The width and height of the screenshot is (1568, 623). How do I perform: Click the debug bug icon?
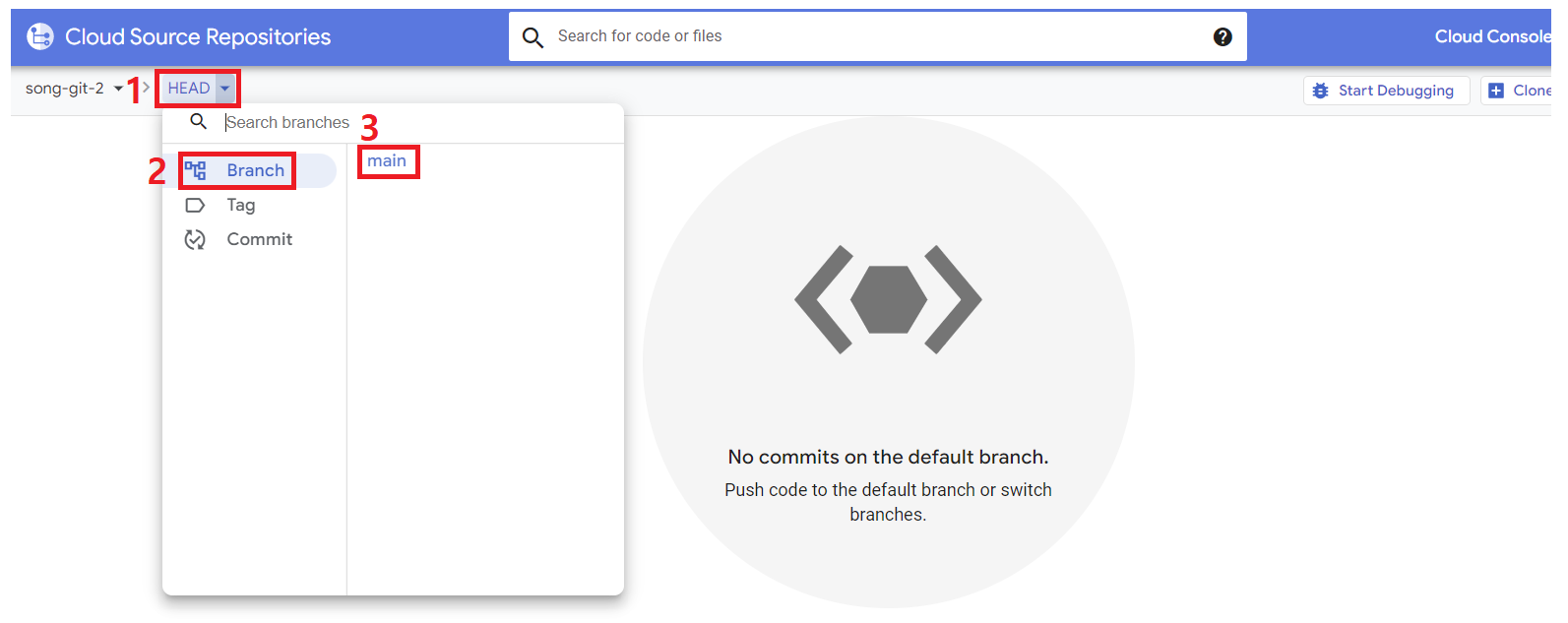pos(1321,91)
